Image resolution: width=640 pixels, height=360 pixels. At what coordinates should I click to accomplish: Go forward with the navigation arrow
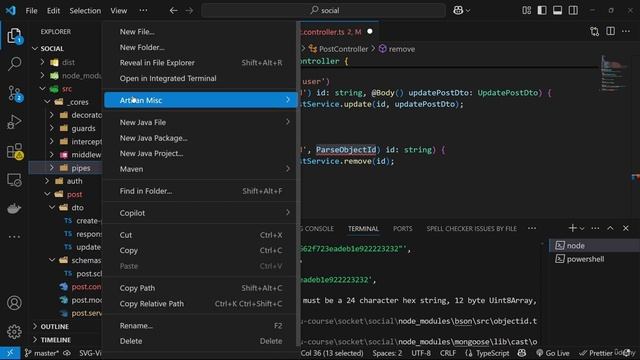coord(189,10)
